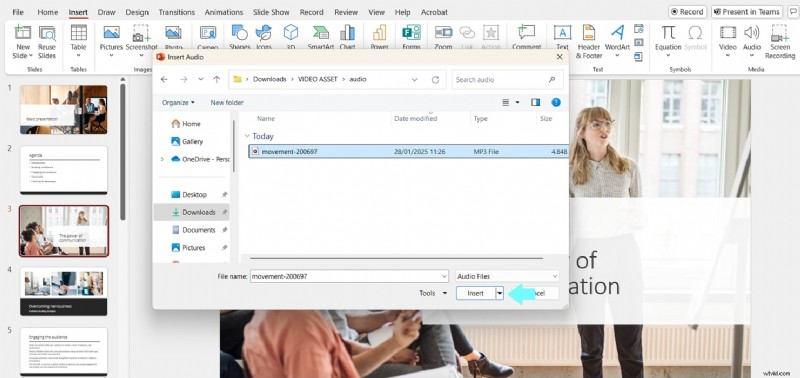Open Gallery in the navigation pane
The image size is (800, 378).
pyautogui.click(x=192, y=141)
